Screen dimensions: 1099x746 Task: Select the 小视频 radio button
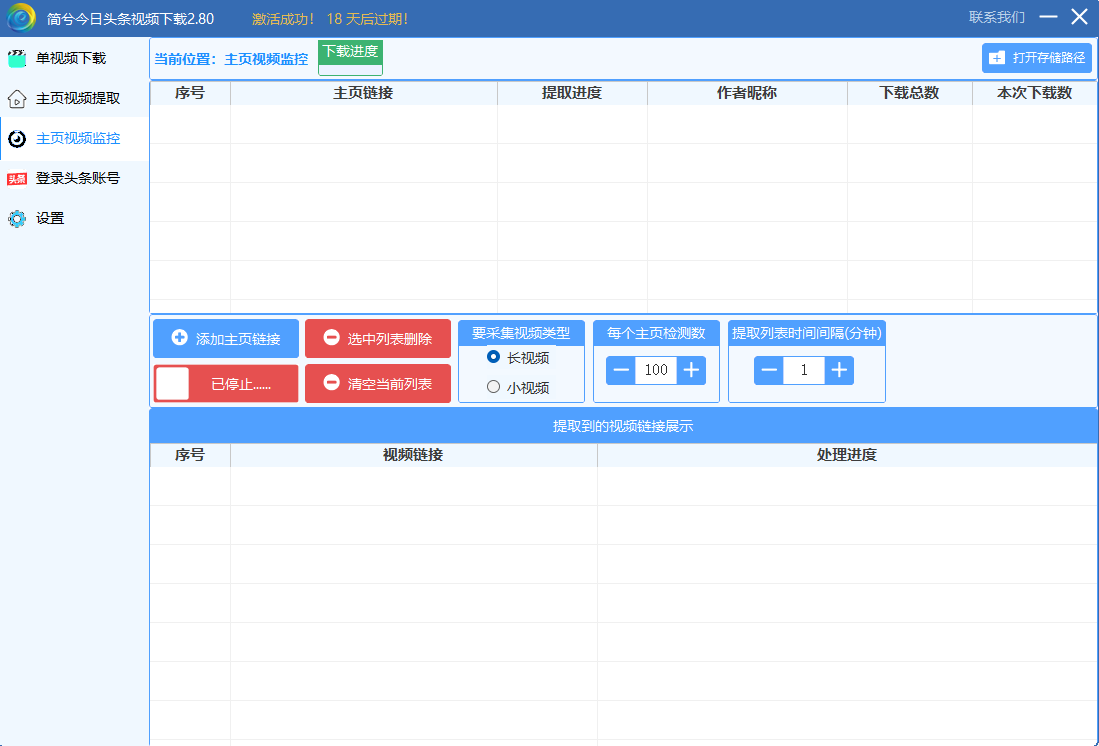click(493, 387)
